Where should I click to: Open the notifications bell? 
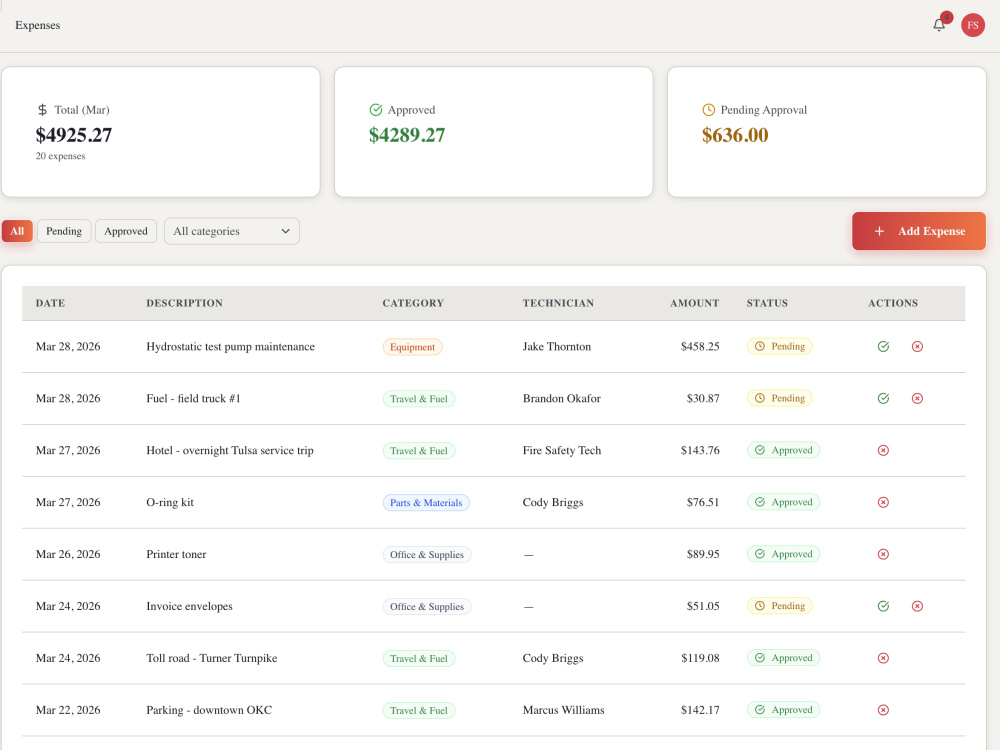[x=939, y=25]
